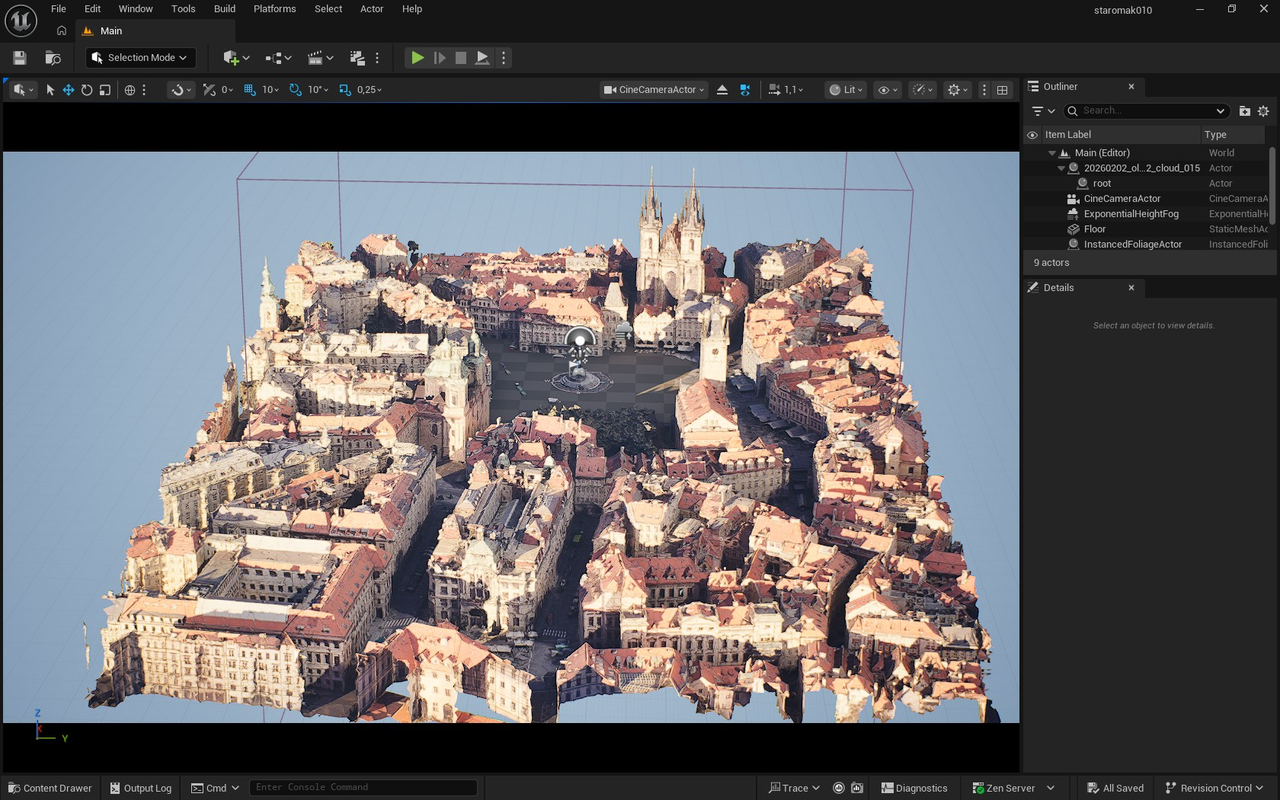Open the Browse content folder icon
The width and height of the screenshot is (1280, 800).
tap(53, 58)
